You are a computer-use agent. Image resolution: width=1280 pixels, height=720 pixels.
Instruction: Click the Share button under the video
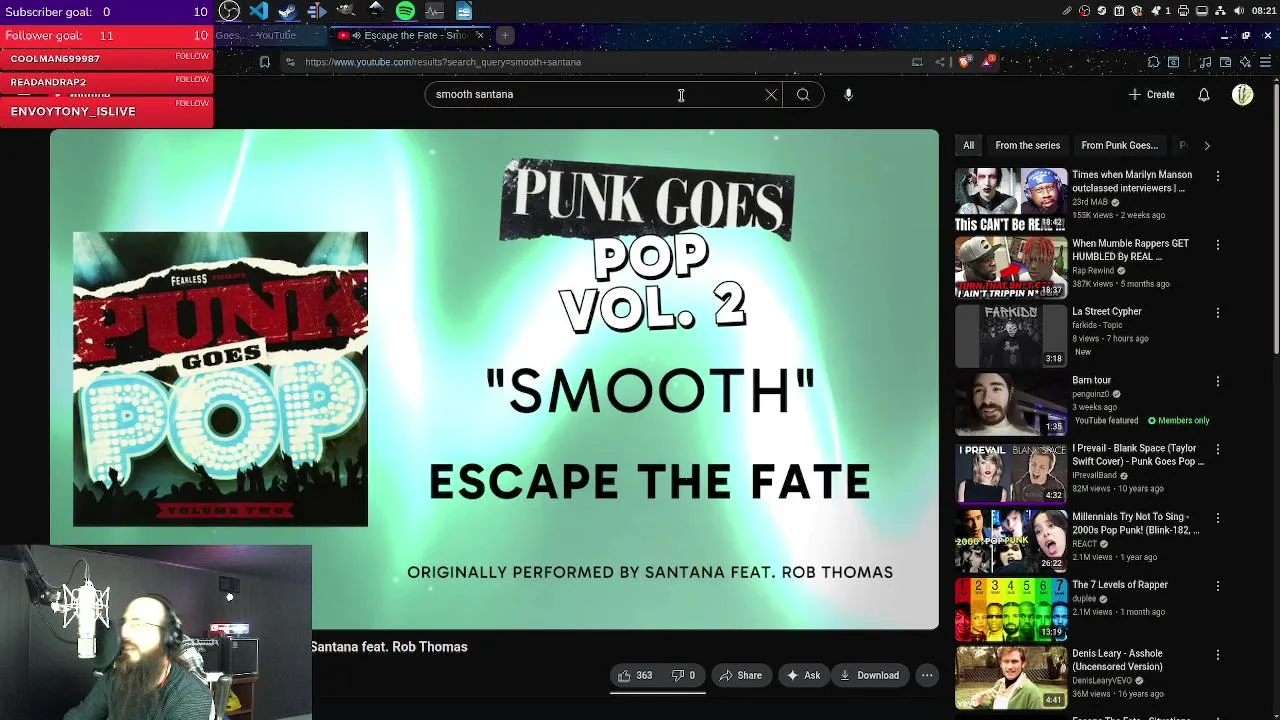741,676
